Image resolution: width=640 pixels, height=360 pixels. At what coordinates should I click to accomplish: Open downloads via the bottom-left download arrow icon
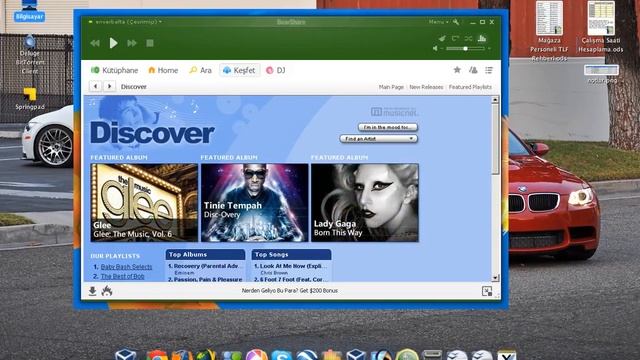(93, 291)
